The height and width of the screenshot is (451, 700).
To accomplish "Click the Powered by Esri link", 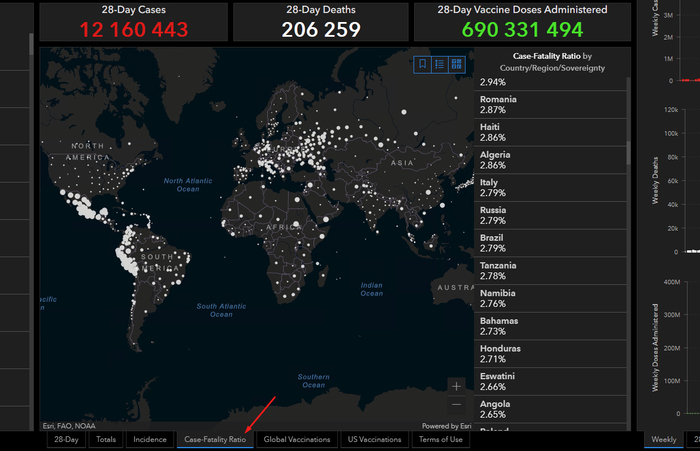I will pos(446,426).
